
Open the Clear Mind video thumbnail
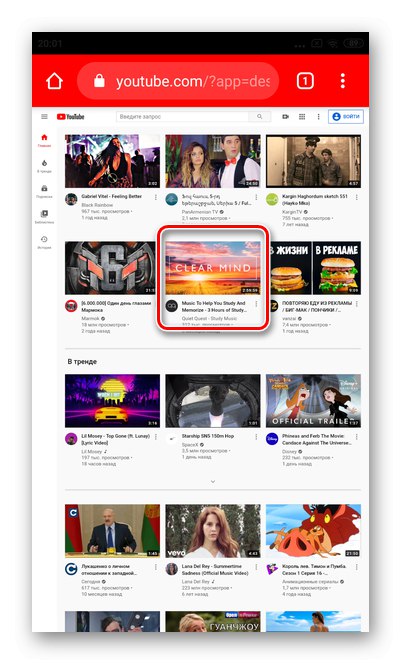pyautogui.click(x=213, y=268)
